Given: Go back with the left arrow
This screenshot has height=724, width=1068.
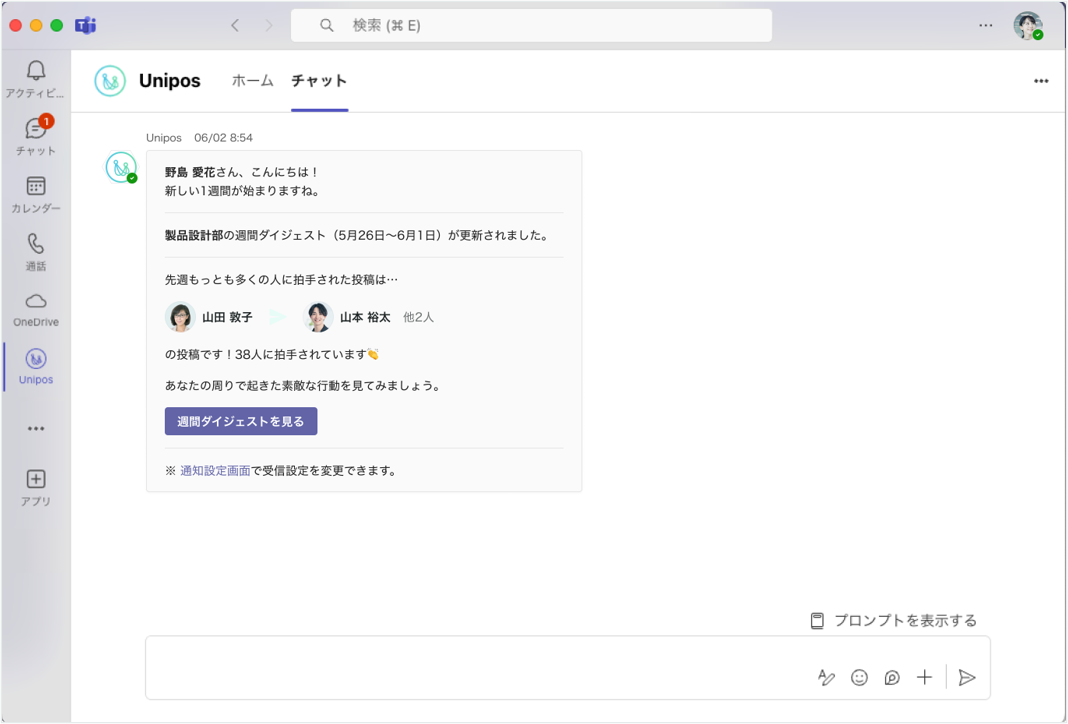Looking at the screenshot, I should (235, 26).
